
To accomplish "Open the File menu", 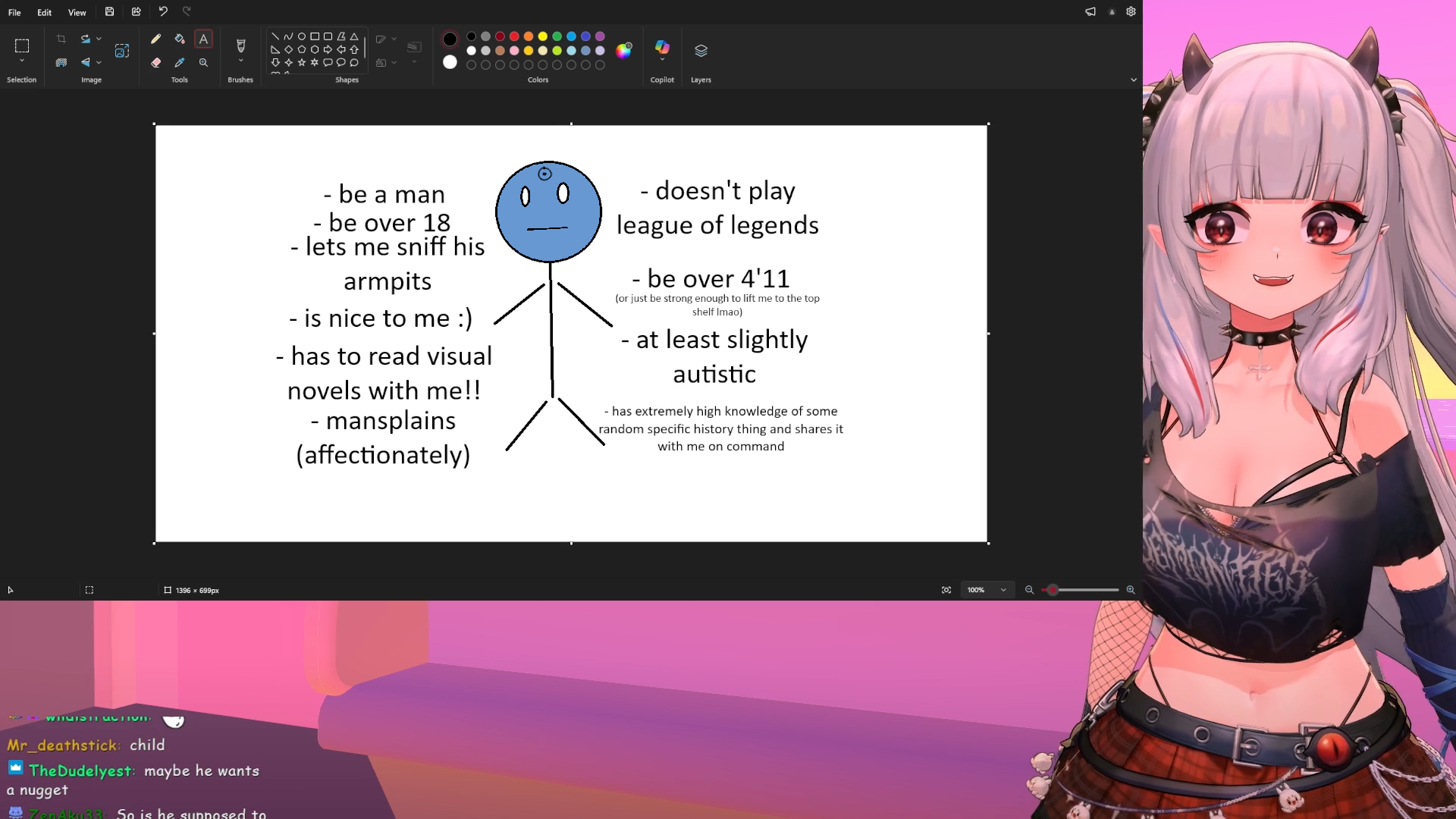I will pos(14,12).
